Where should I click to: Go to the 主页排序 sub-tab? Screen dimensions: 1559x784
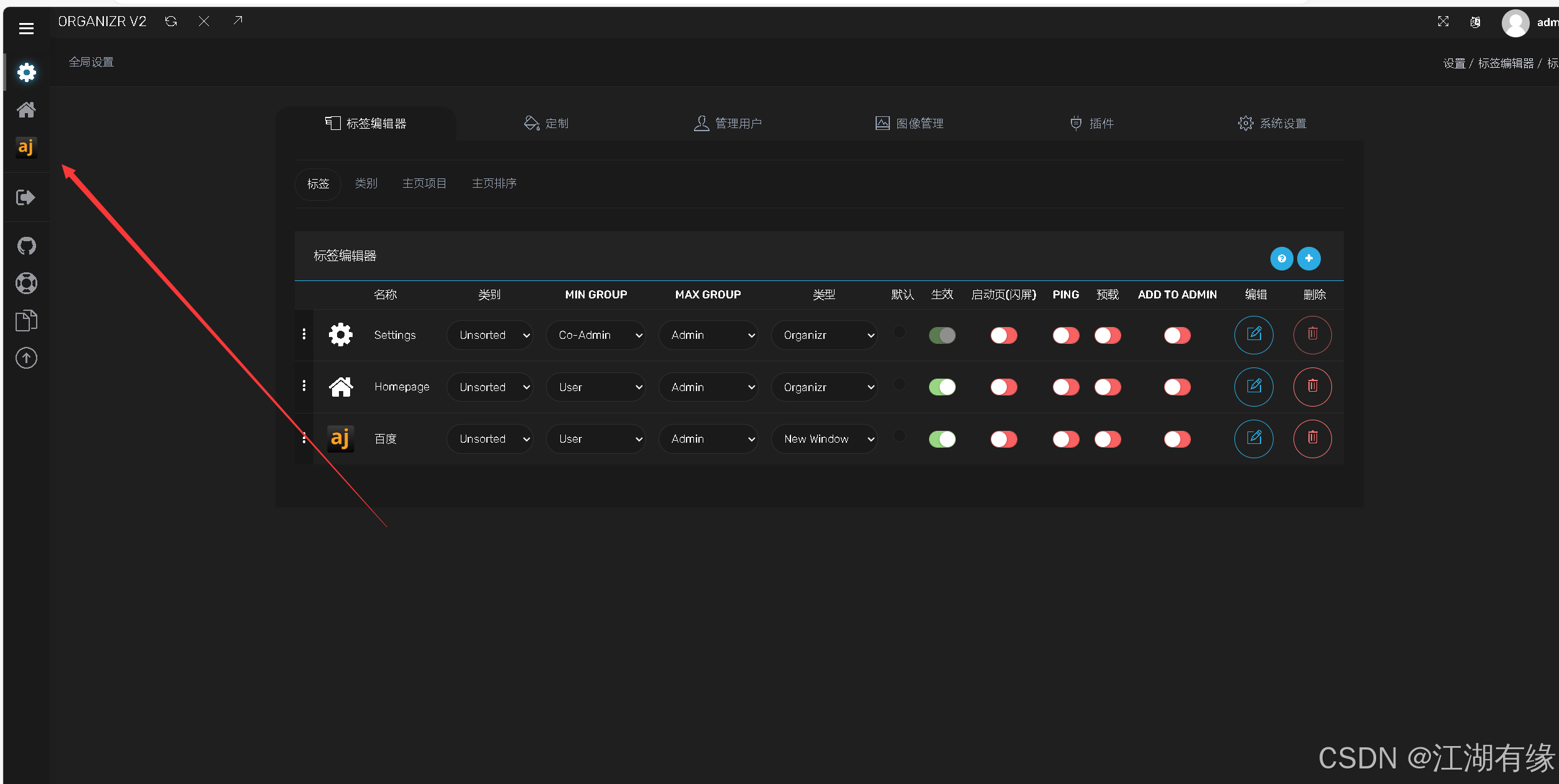(494, 184)
